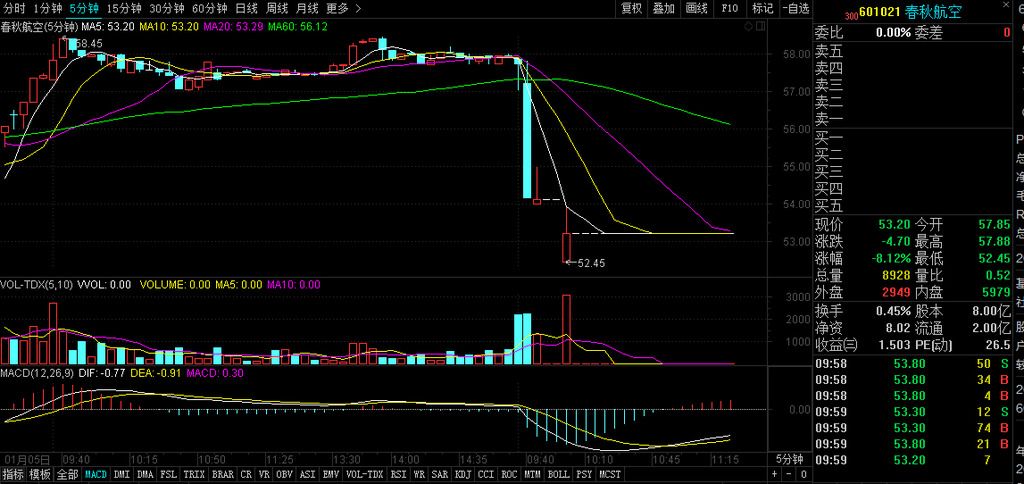
Task: Open F10 company information
Action: tap(730, 9)
